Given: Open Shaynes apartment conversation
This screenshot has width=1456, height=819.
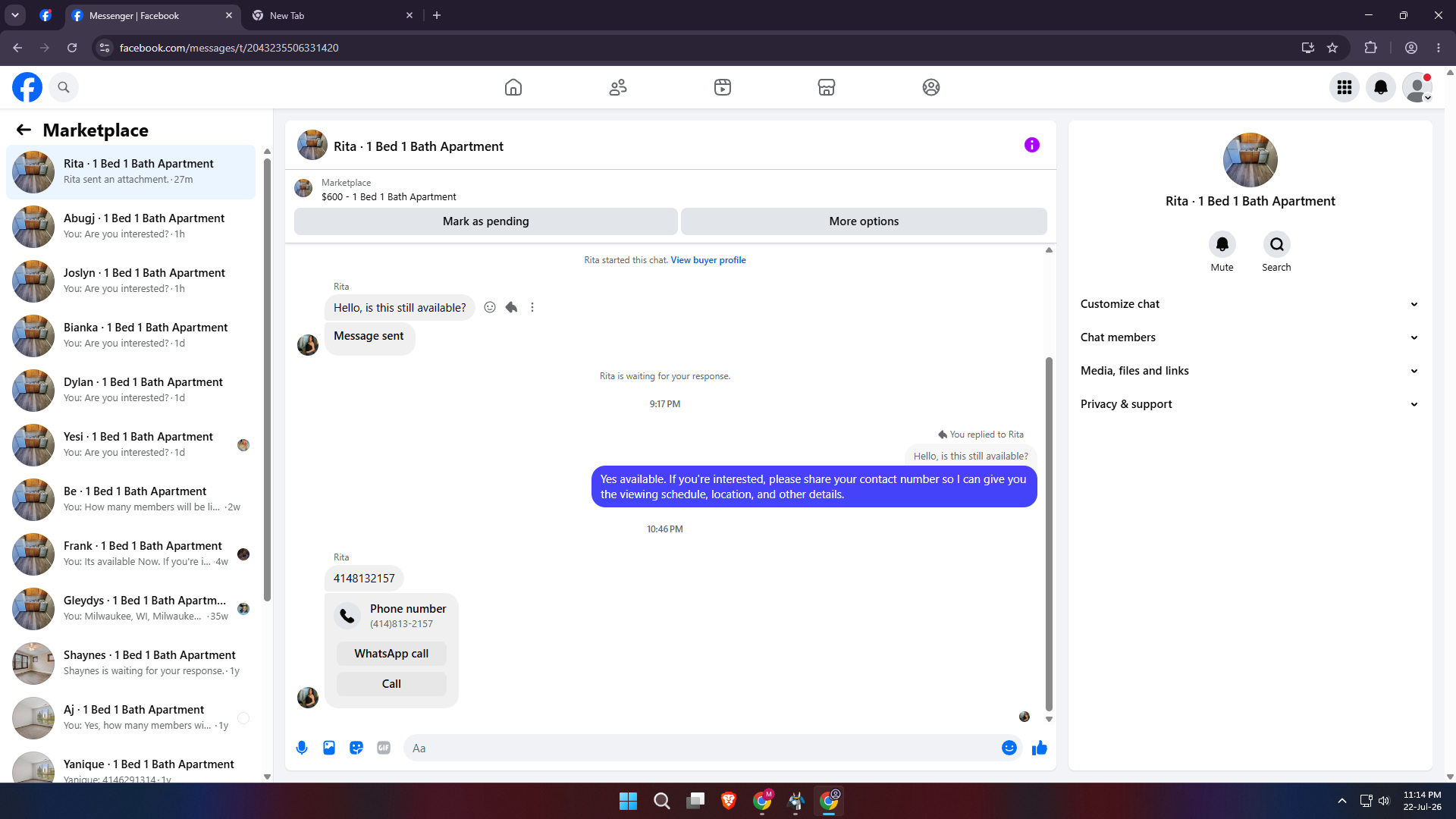Looking at the screenshot, I should tap(130, 664).
